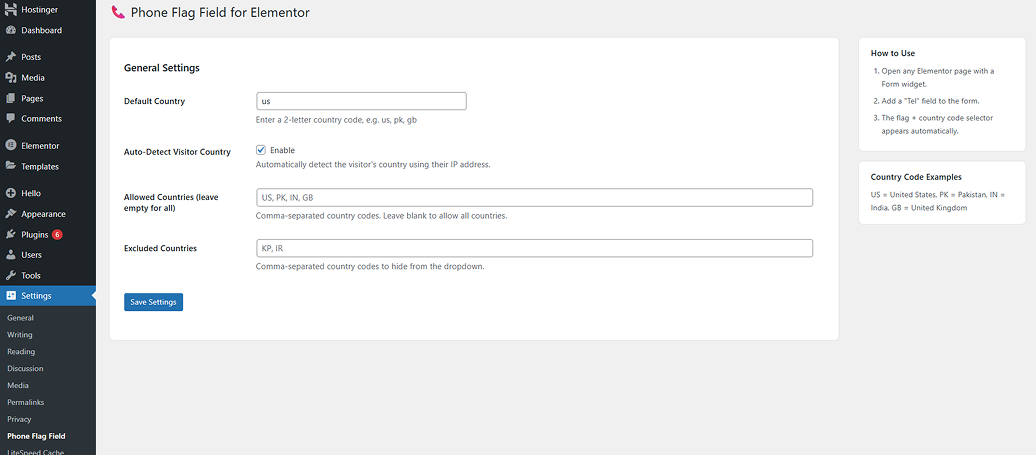Click the Country Code Examples heading
1036x455 pixels.
[x=916, y=177]
